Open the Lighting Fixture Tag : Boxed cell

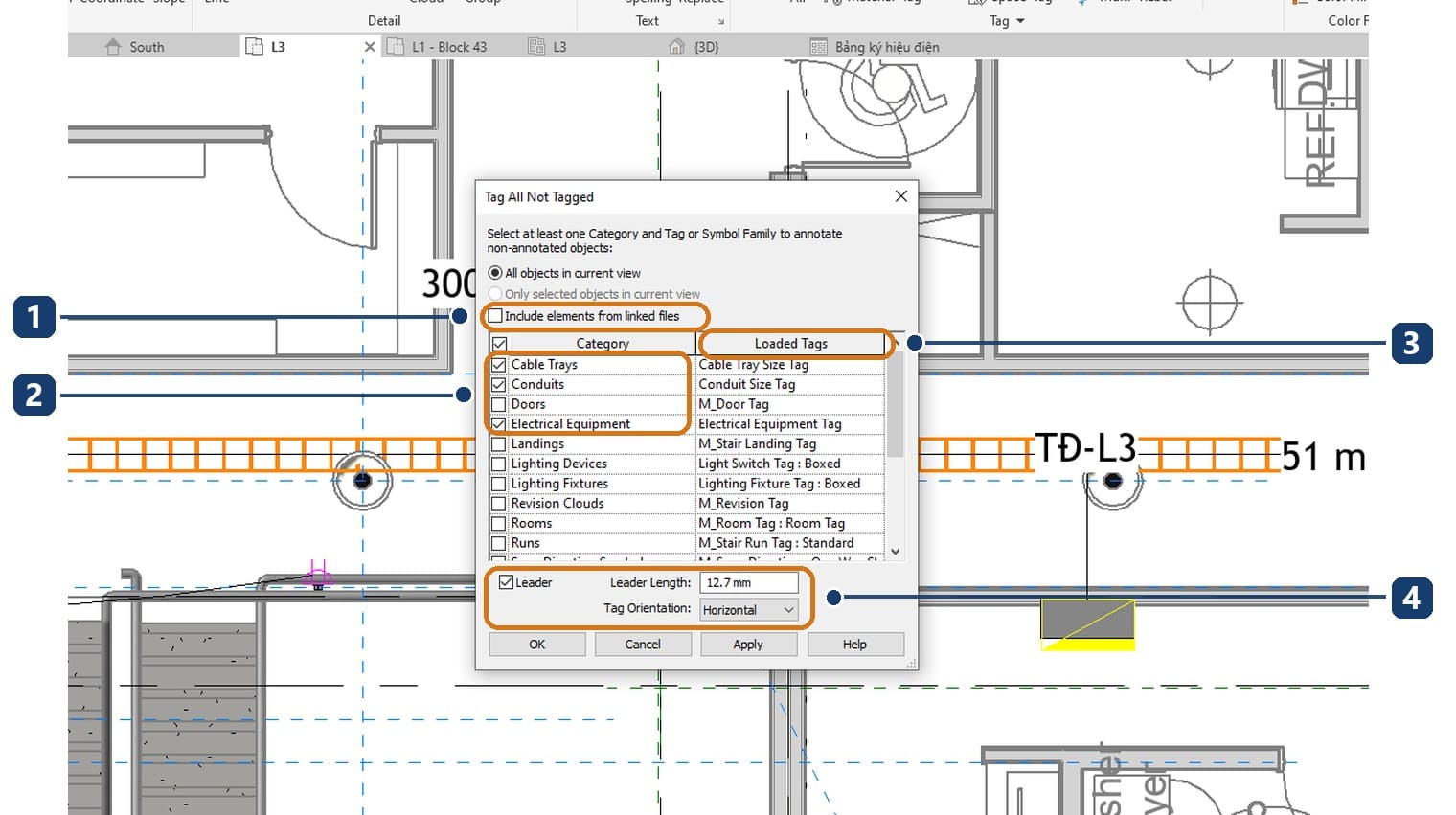pyautogui.click(x=790, y=484)
